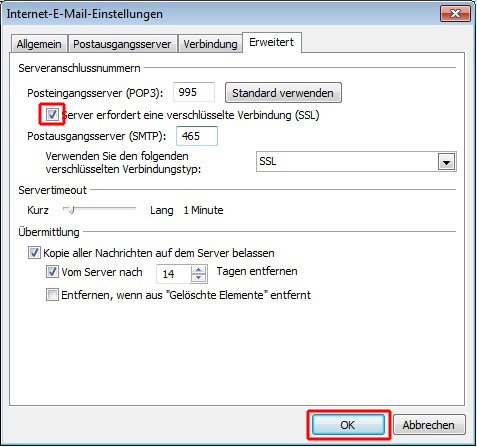Decrease the days count with down arrow

click(x=199, y=278)
